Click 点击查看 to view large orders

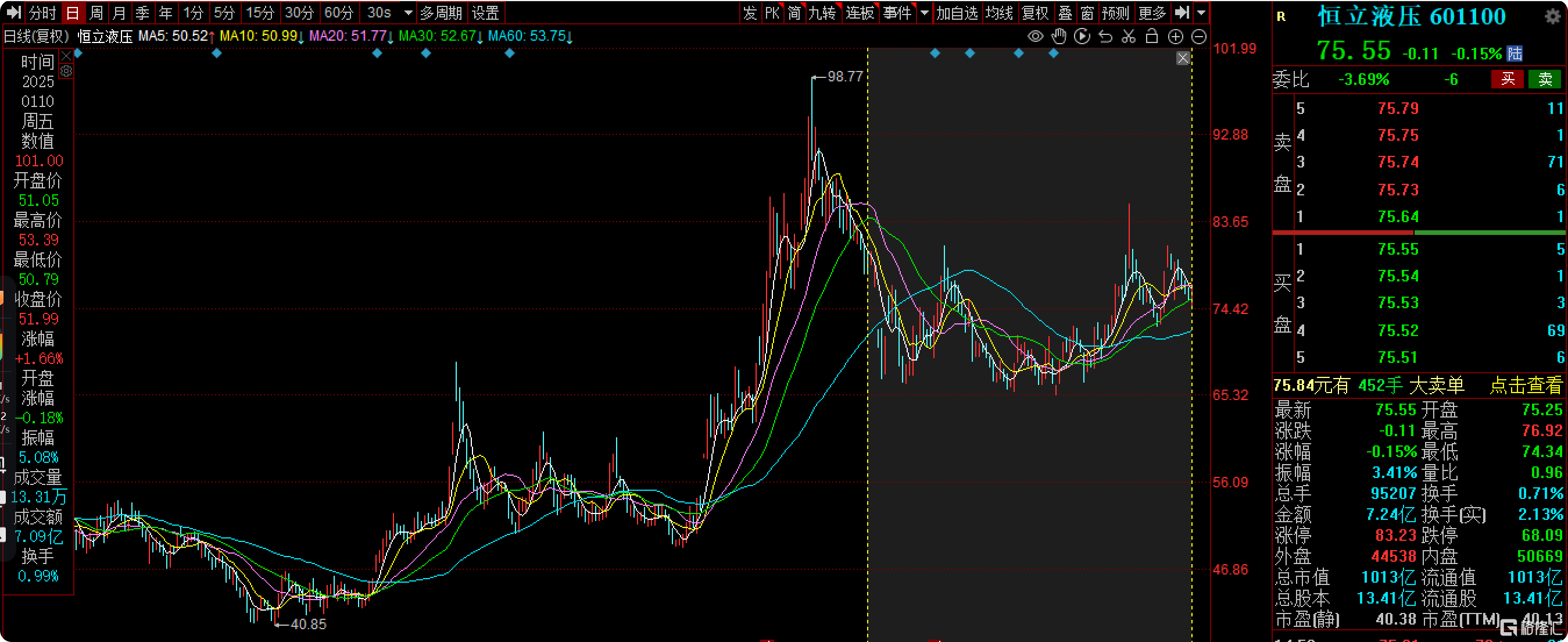(1526, 385)
